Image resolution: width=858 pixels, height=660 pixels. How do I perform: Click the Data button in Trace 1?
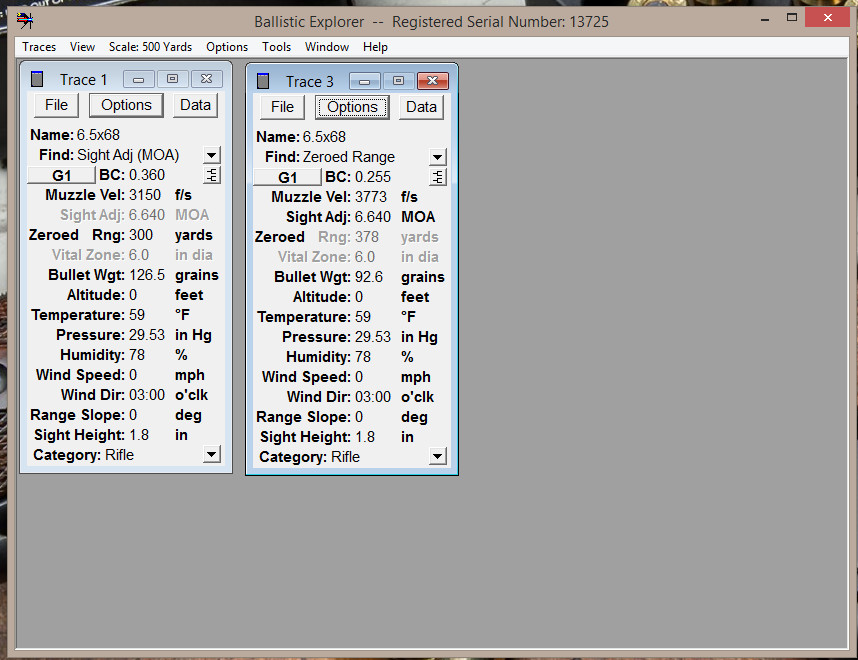point(195,105)
